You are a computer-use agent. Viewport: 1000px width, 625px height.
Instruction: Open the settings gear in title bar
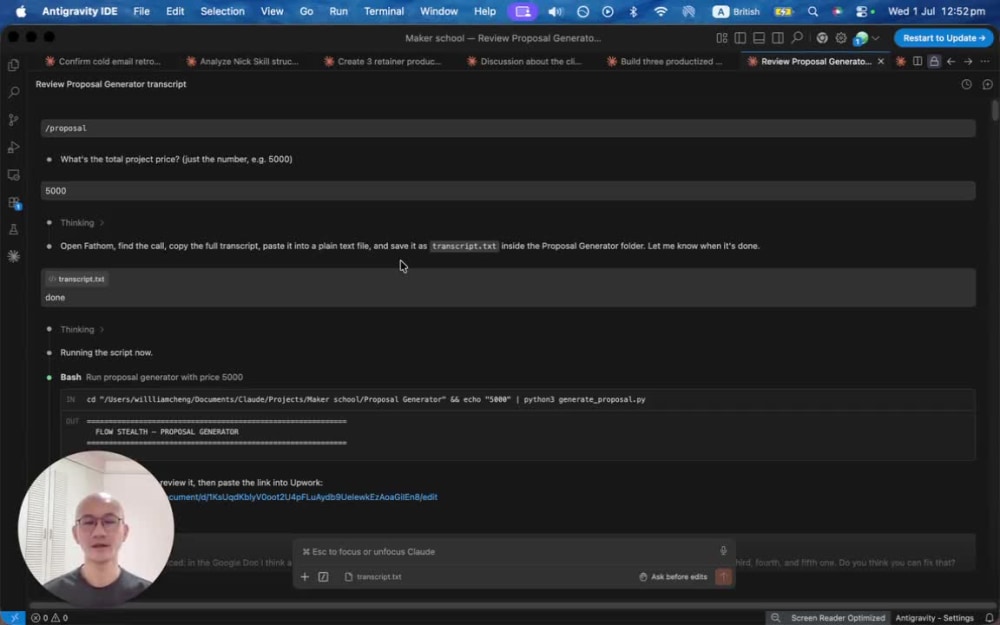pyautogui.click(x=841, y=38)
